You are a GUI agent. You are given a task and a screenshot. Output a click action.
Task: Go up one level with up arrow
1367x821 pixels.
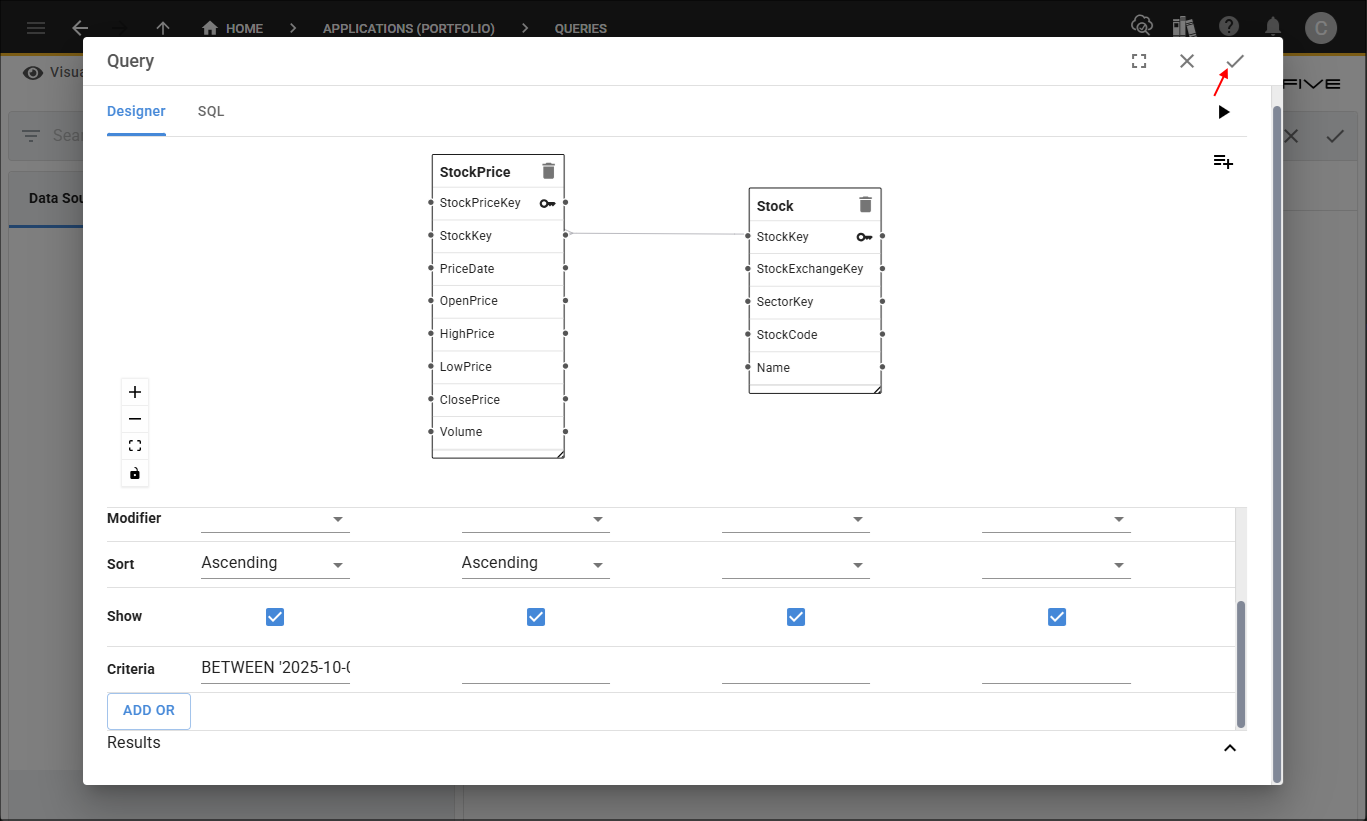163,28
